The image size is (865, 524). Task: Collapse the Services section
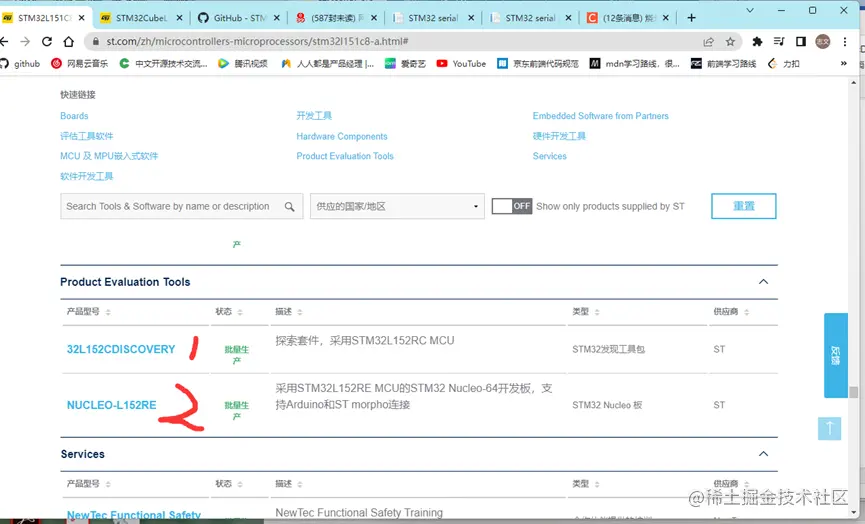click(763, 454)
